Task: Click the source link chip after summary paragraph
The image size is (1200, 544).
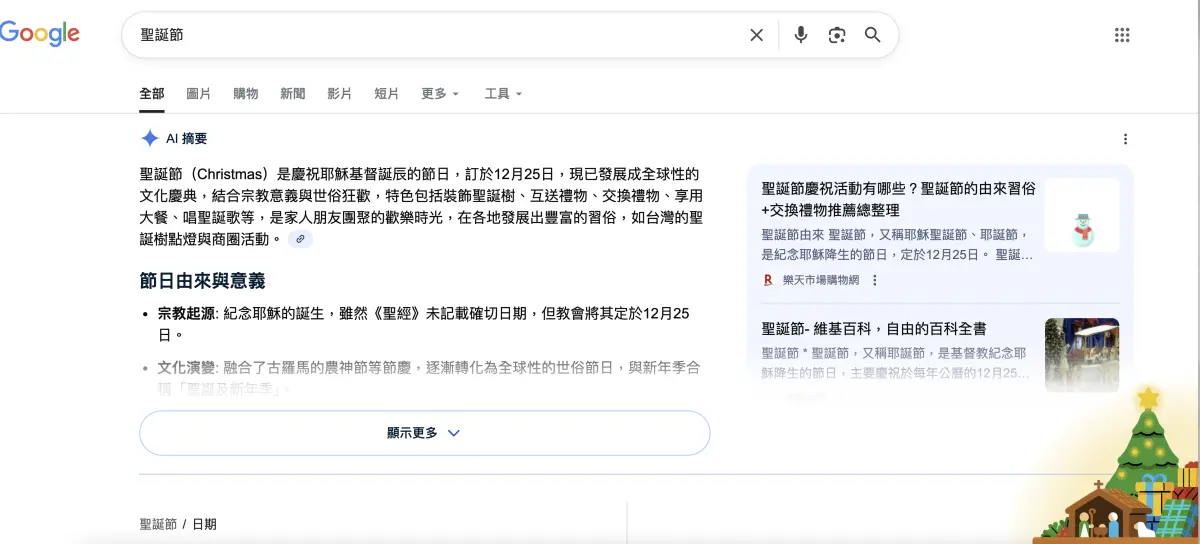Action: 300,239
